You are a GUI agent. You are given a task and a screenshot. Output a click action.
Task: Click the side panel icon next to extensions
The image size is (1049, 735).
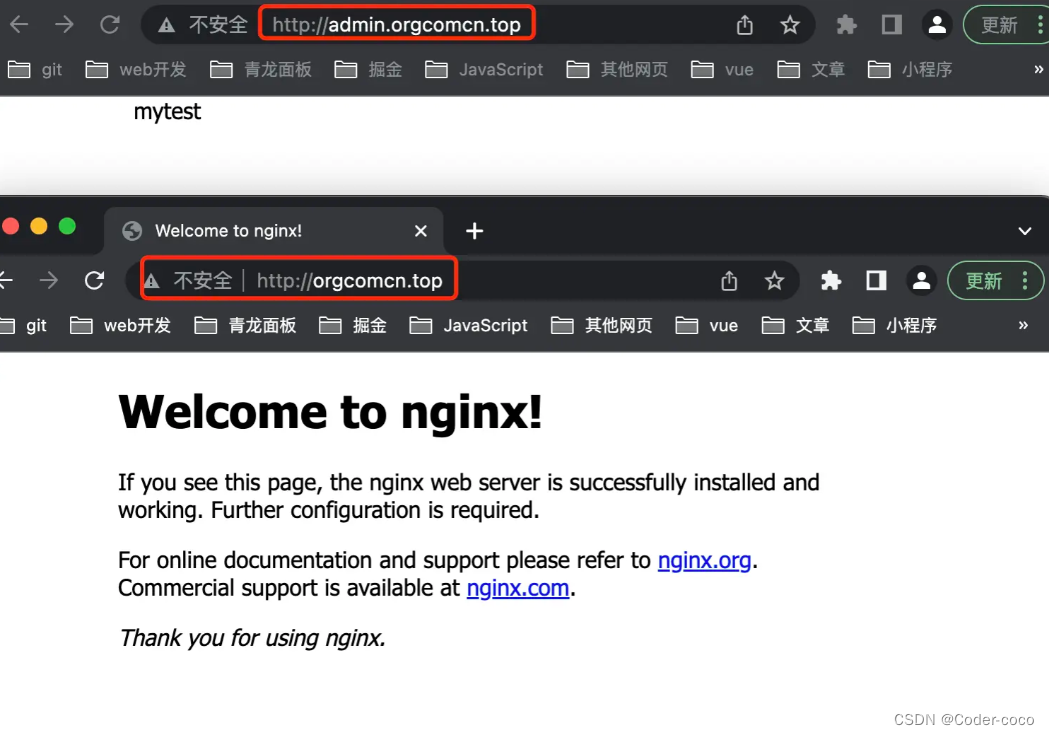click(x=891, y=26)
